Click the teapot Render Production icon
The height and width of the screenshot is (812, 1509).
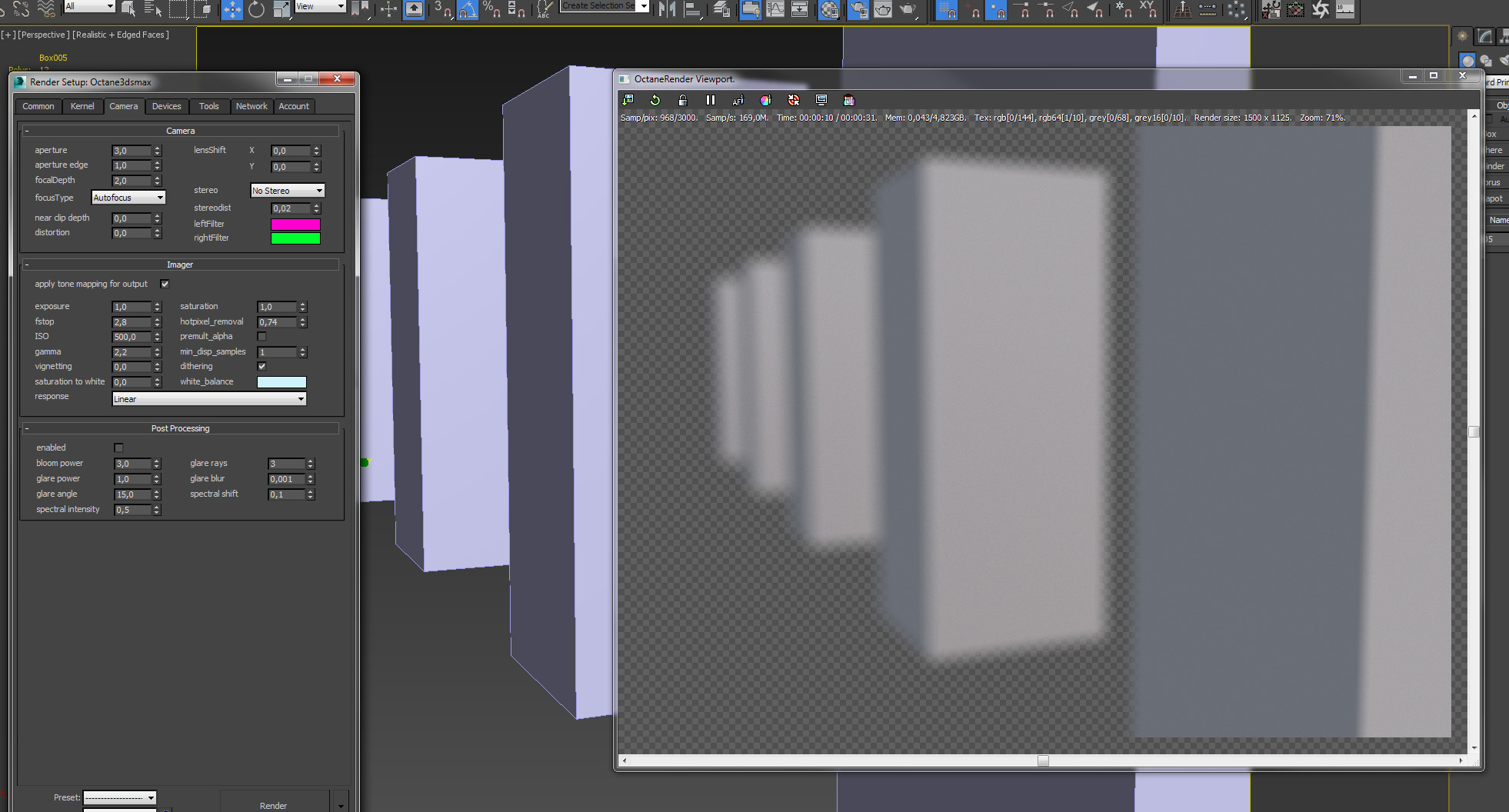(908, 9)
